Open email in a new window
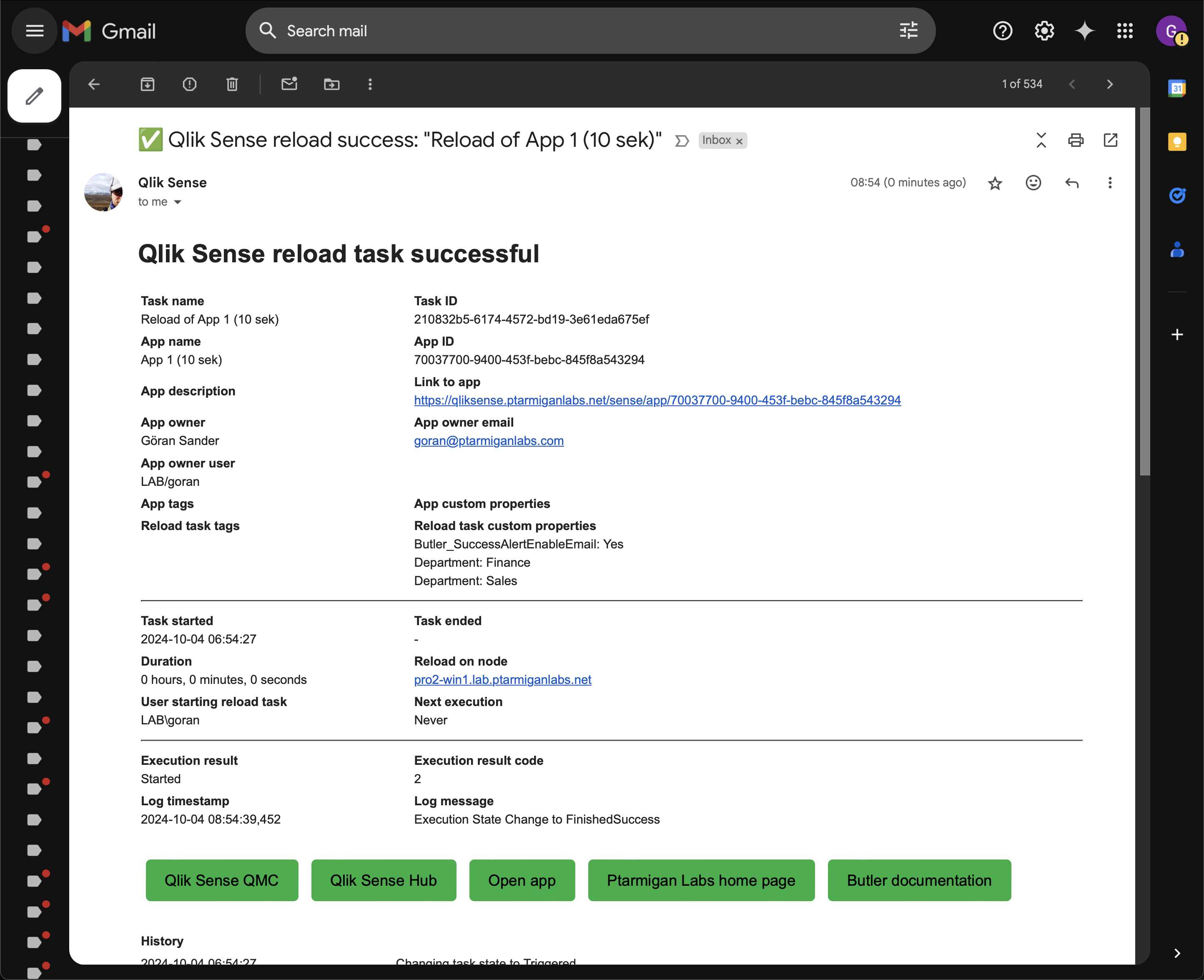 (x=1110, y=140)
